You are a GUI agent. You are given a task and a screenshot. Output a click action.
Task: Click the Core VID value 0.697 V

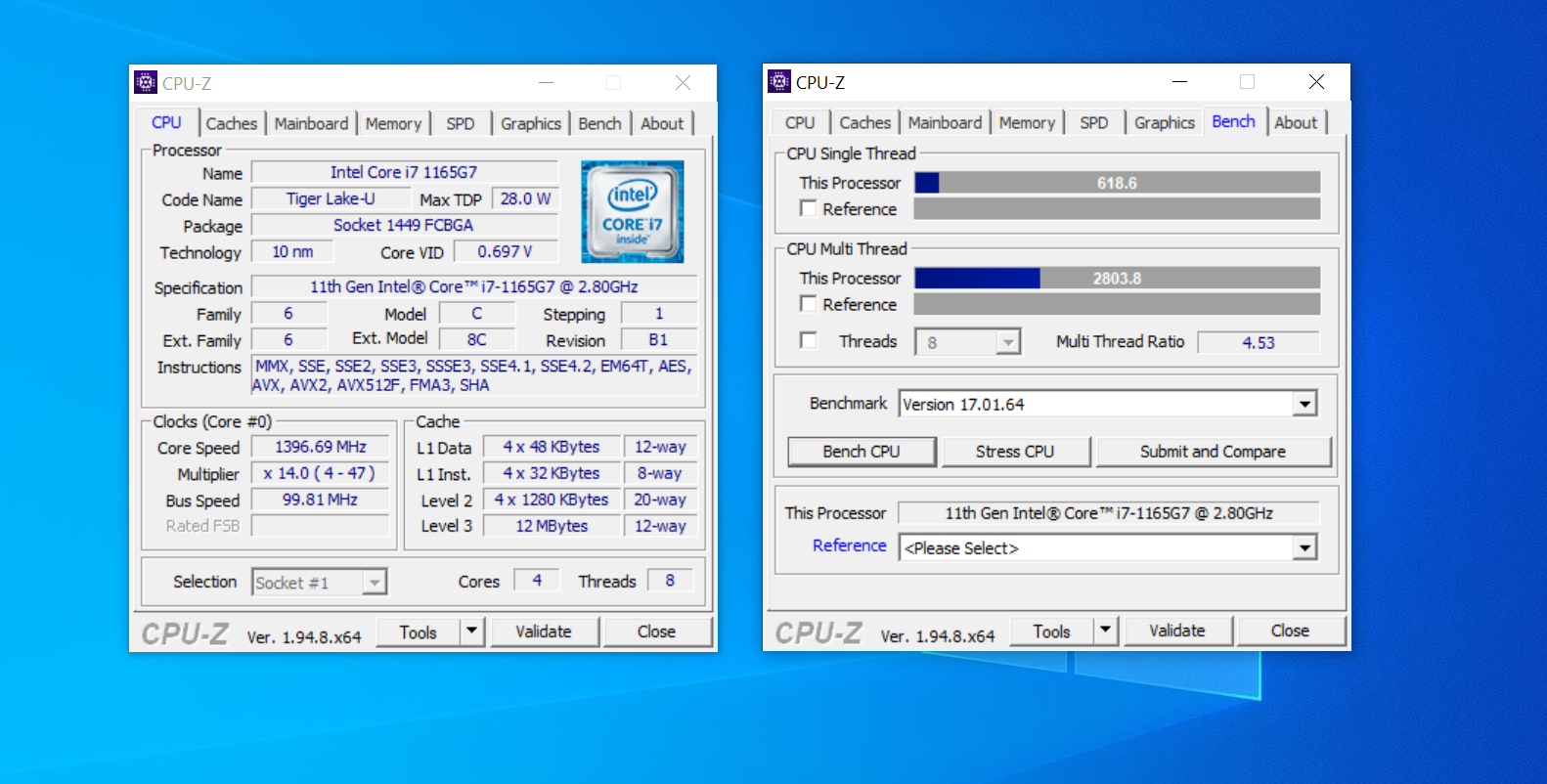(506, 251)
